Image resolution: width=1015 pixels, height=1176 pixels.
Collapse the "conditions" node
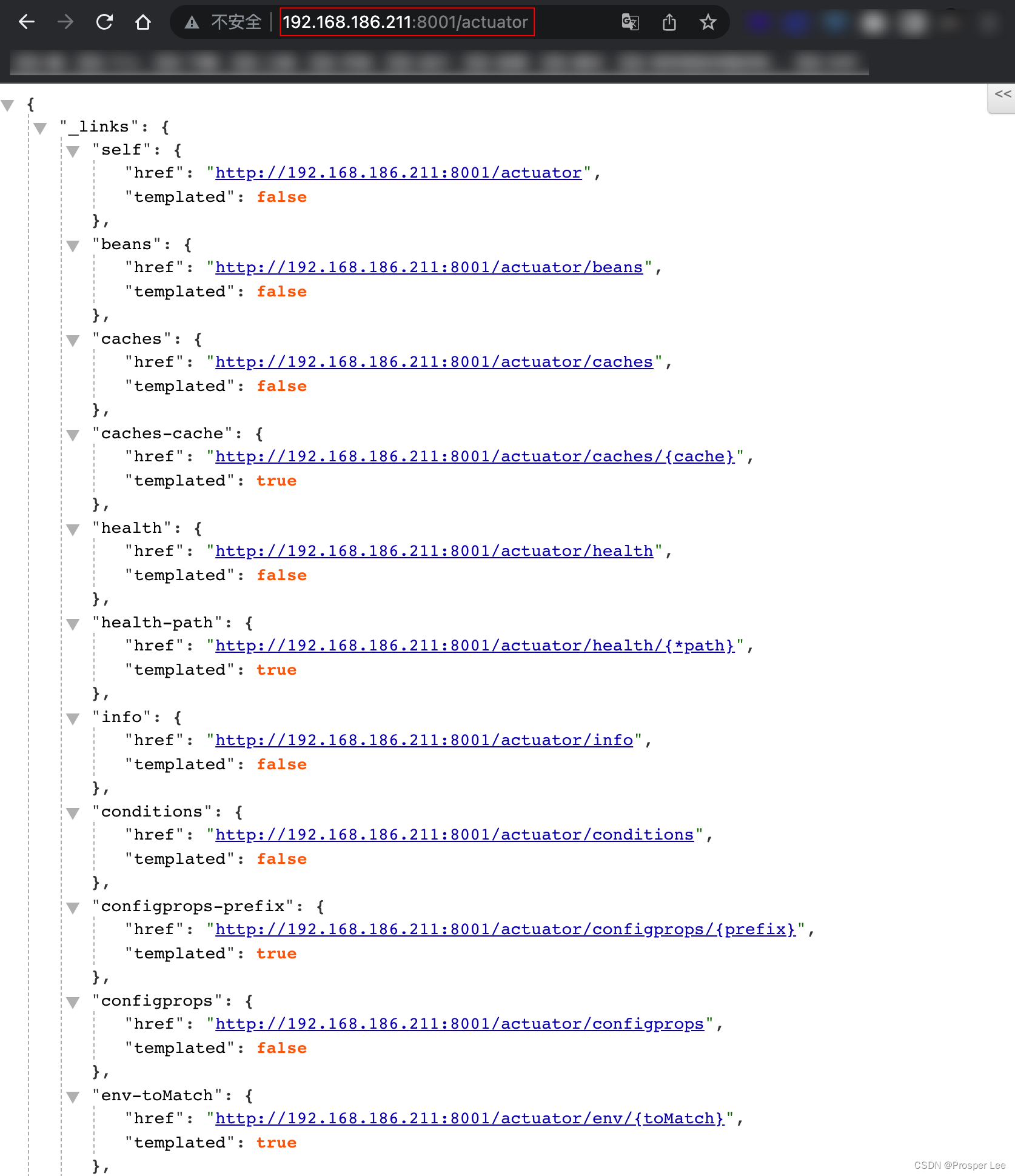click(x=73, y=814)
